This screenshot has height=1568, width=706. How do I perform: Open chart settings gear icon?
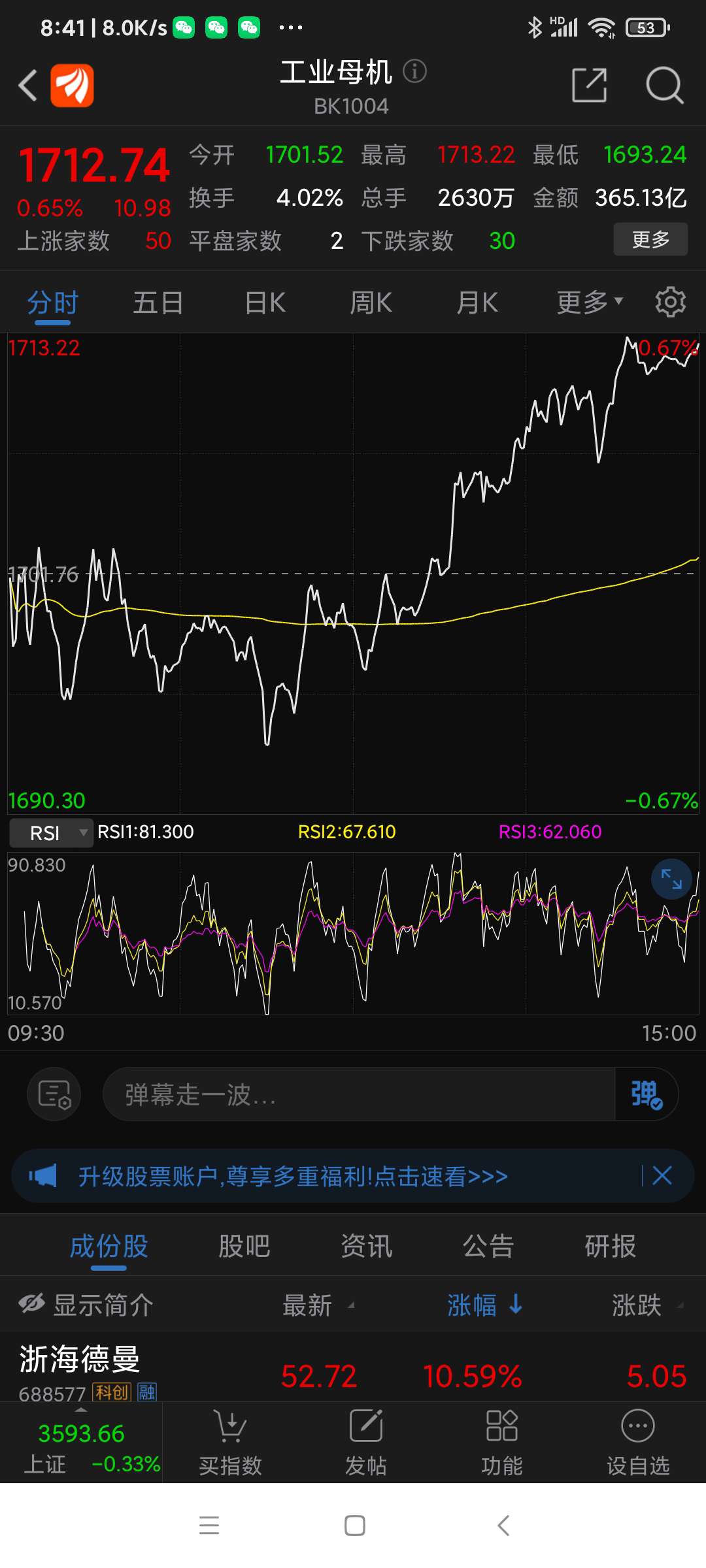click(671, 302)
